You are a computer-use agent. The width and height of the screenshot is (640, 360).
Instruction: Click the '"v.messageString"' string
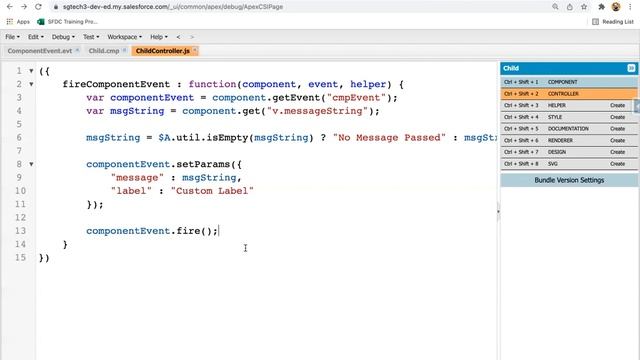click(x=317, y=111)
